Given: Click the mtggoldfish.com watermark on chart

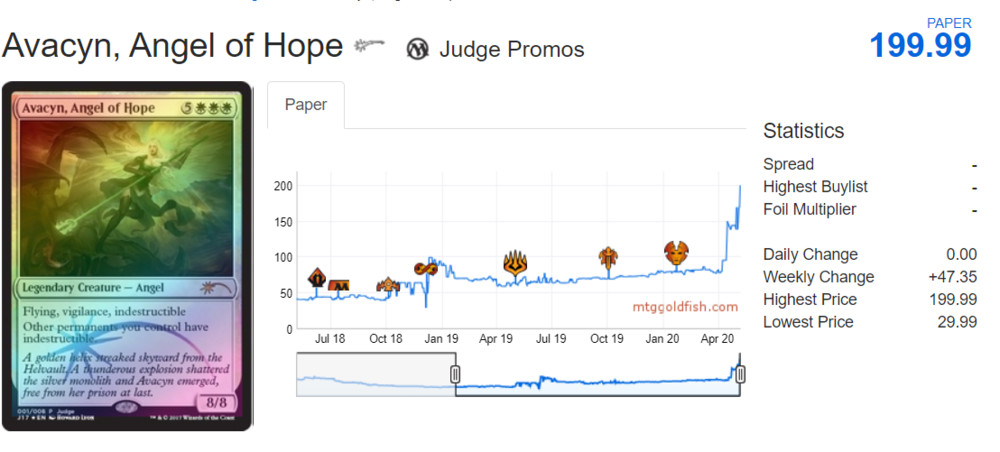Looking at the screenshot, I should click(685, 307).
